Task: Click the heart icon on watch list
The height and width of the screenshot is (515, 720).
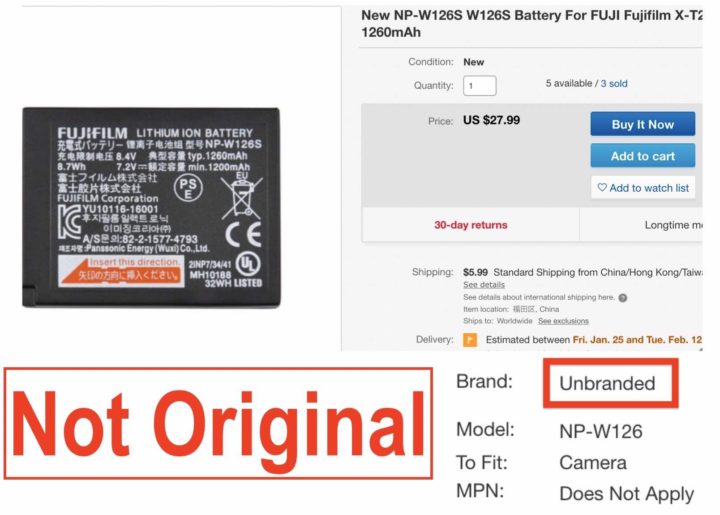Action: click(x=602, y=187)
